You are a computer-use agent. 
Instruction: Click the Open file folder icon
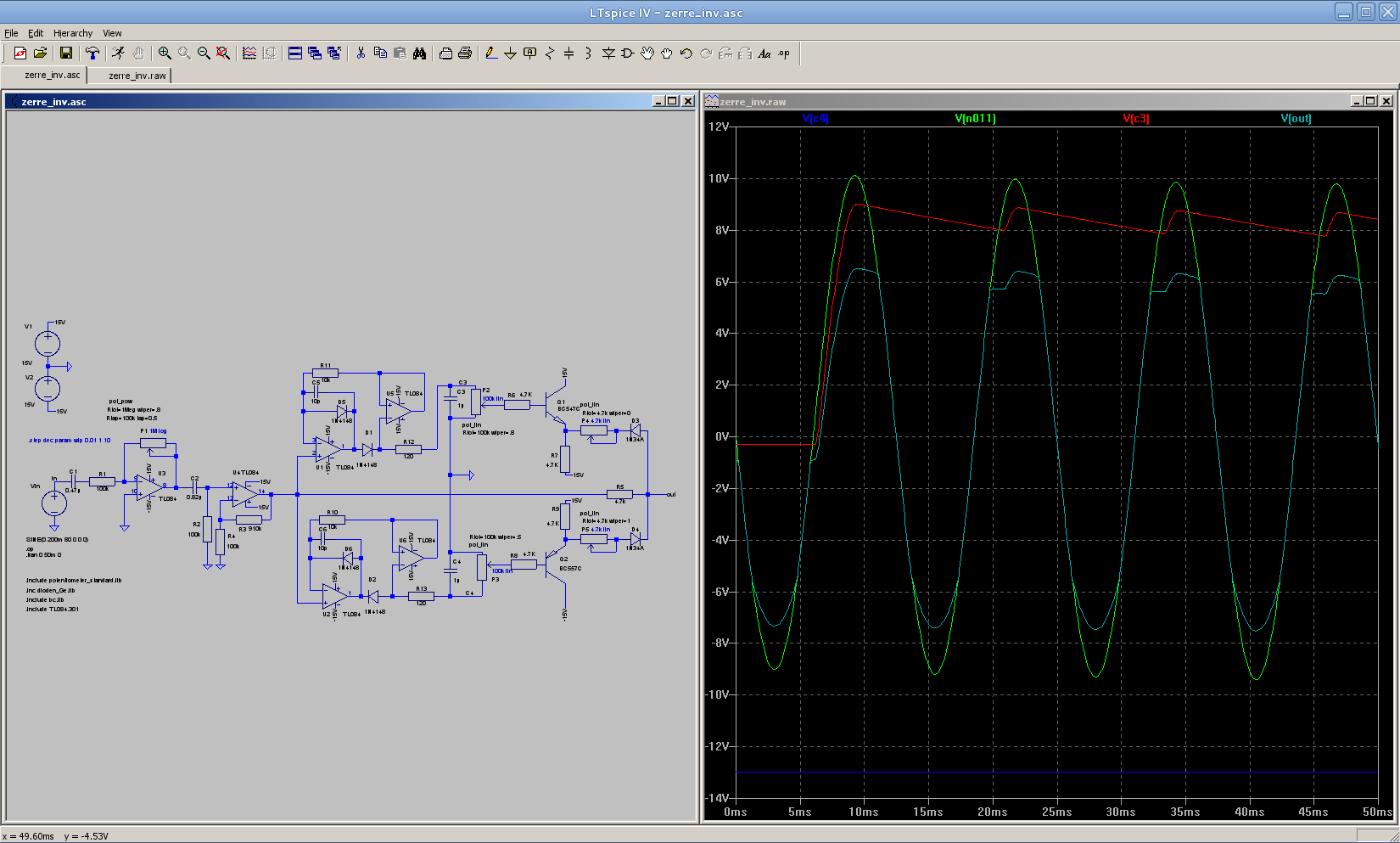coord(40,53)
